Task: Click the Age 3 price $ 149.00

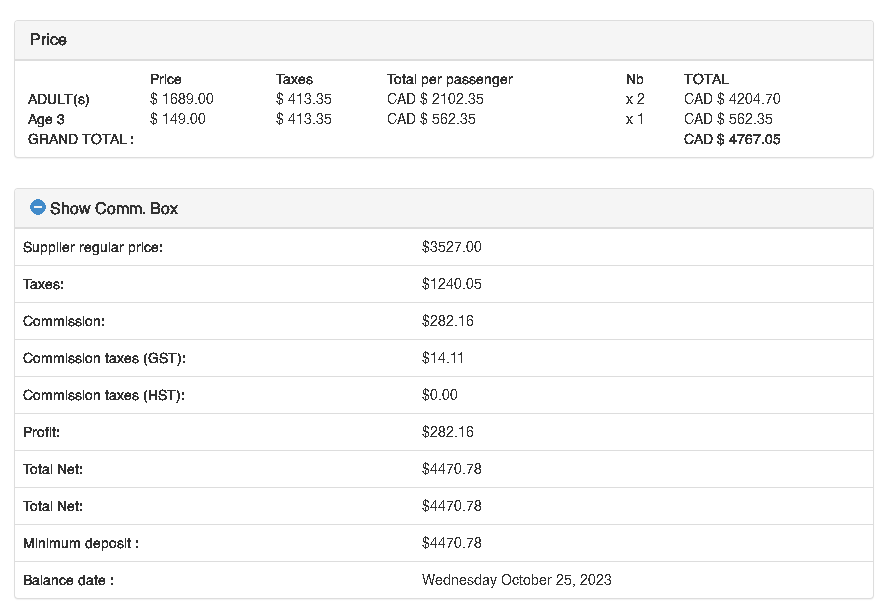Action: coord(177,119)
